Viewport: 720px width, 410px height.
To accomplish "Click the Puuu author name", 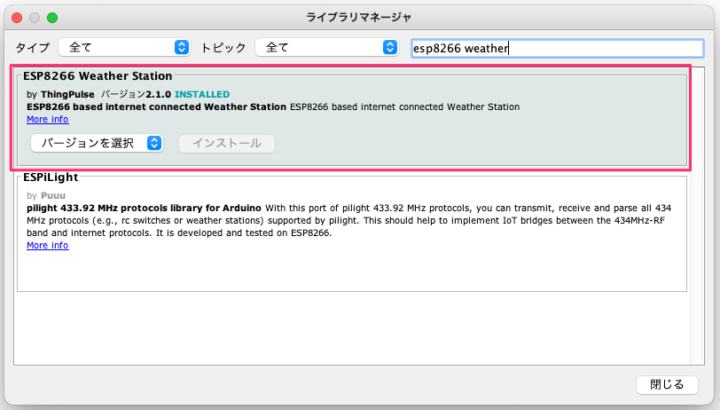I will point(52,195).
